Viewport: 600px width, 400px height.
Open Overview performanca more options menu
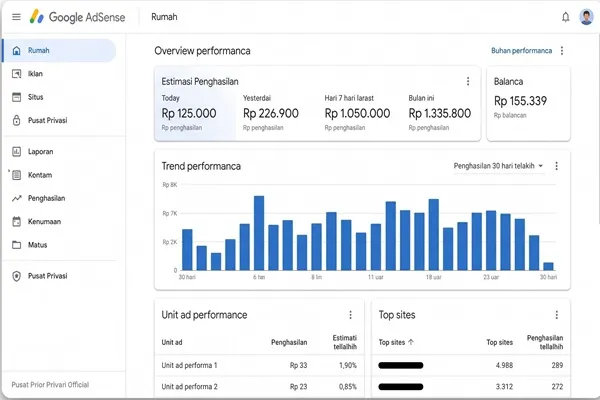562,51
